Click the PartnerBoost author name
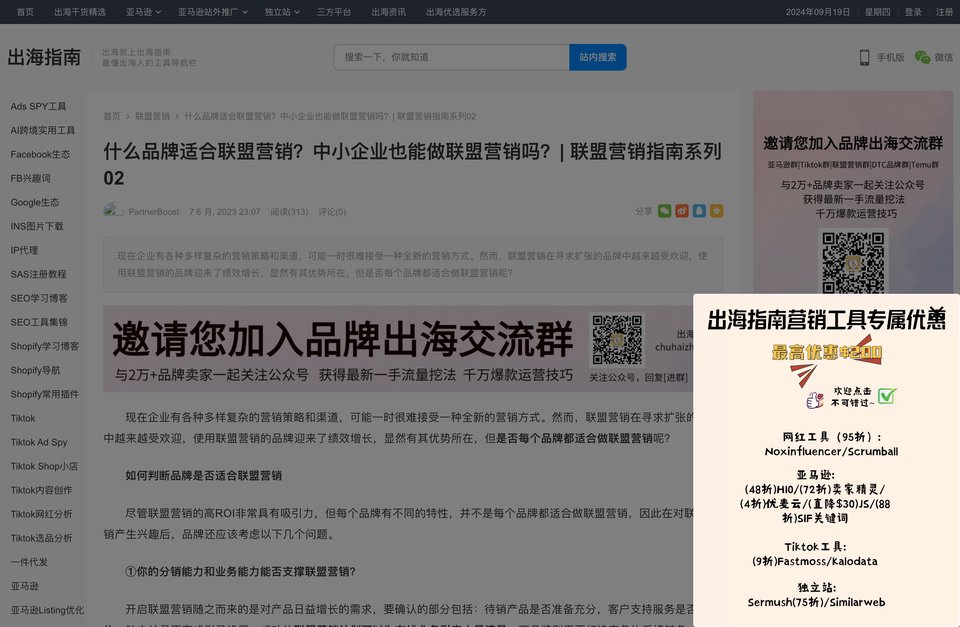 [154, 212]
